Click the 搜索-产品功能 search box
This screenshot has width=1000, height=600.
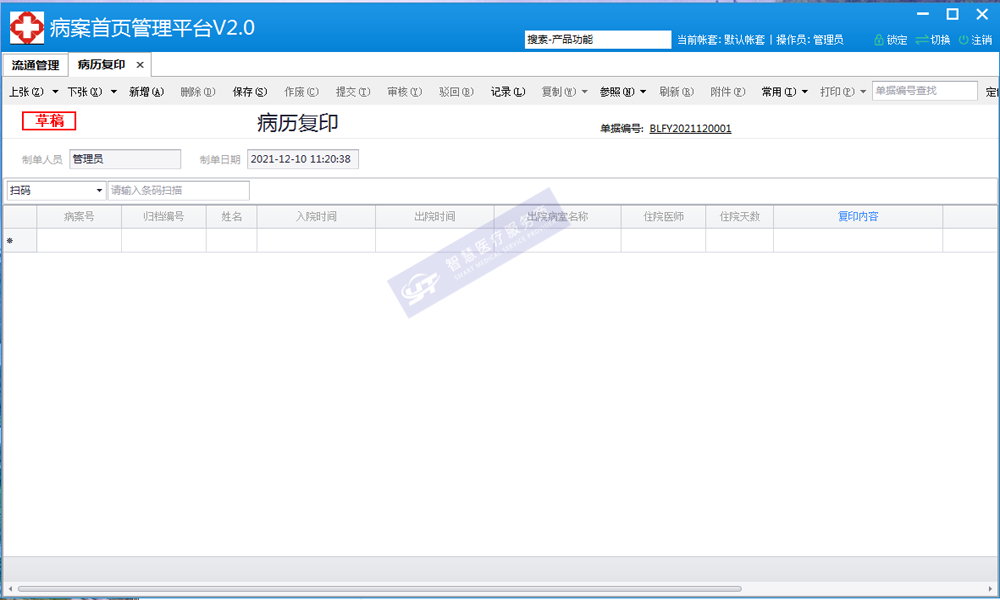598,40
